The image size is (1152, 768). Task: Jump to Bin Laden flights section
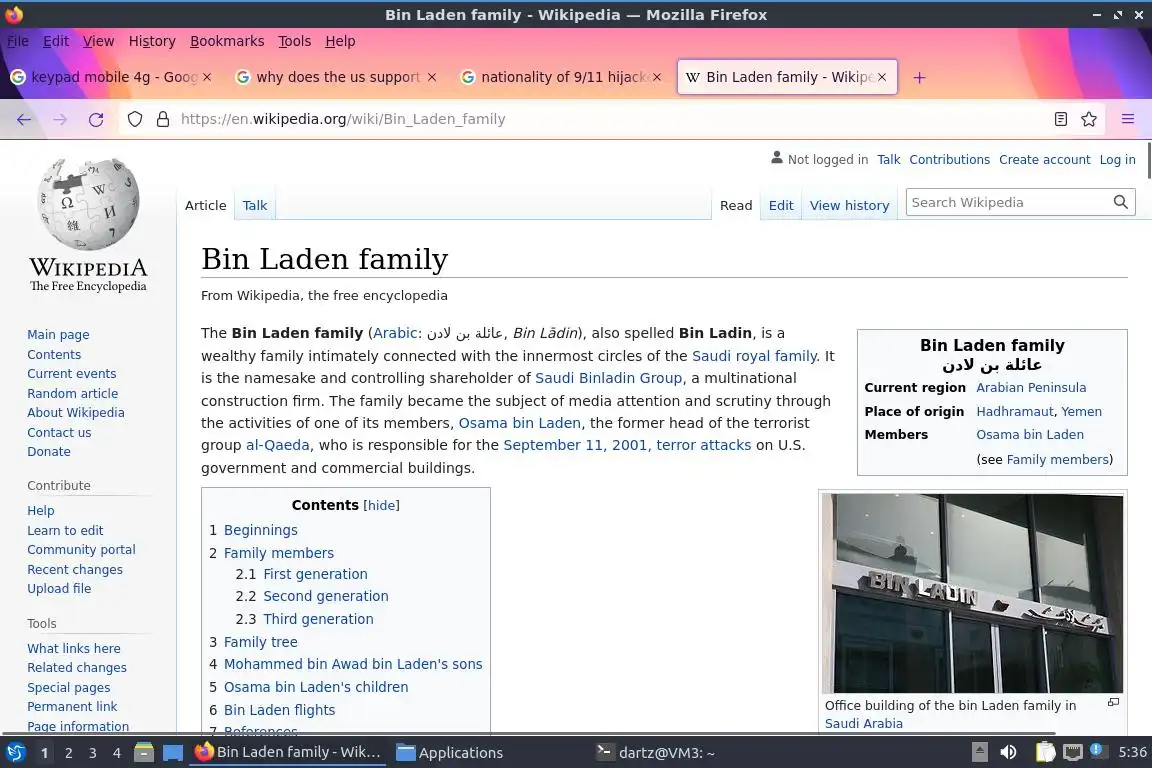(x=279, y=710)
